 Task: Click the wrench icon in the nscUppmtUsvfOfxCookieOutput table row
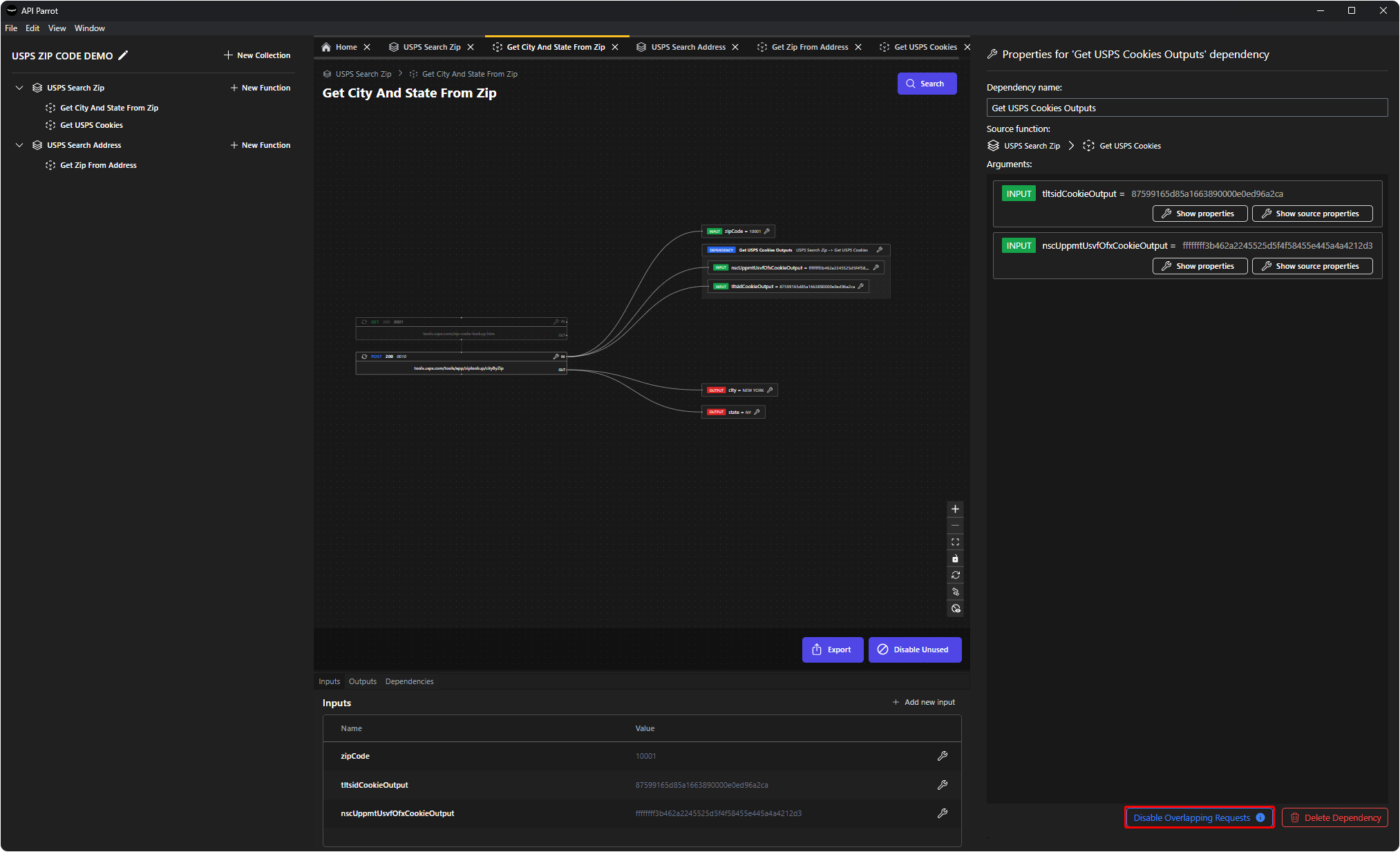[942, 813]
